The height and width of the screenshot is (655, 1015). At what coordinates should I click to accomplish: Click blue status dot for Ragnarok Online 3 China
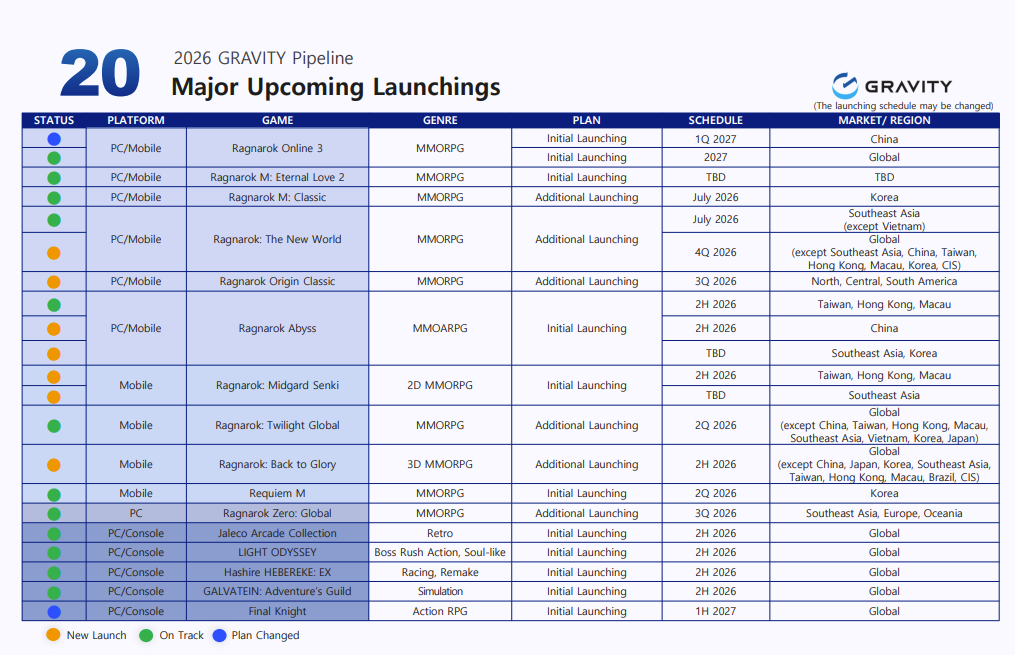[54, 139]
